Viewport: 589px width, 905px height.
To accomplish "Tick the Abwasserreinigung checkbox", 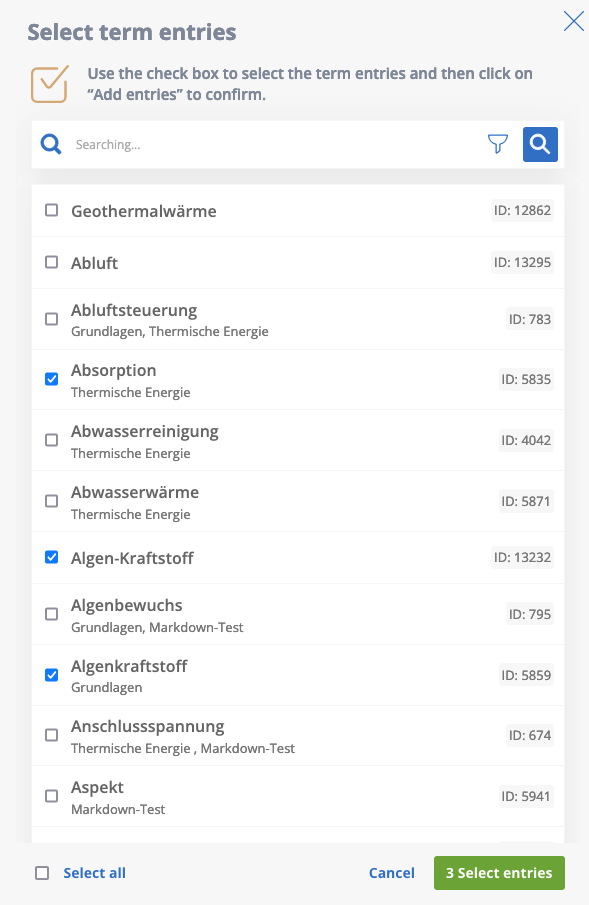I will (51, 440).
